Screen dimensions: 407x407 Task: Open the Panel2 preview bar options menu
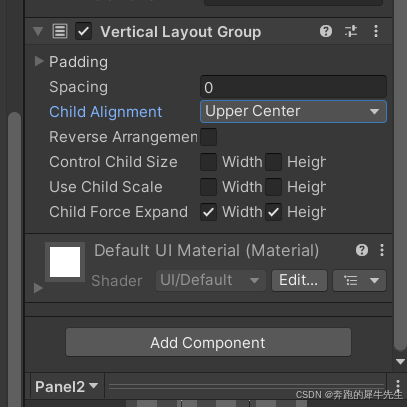coord(398,385)
